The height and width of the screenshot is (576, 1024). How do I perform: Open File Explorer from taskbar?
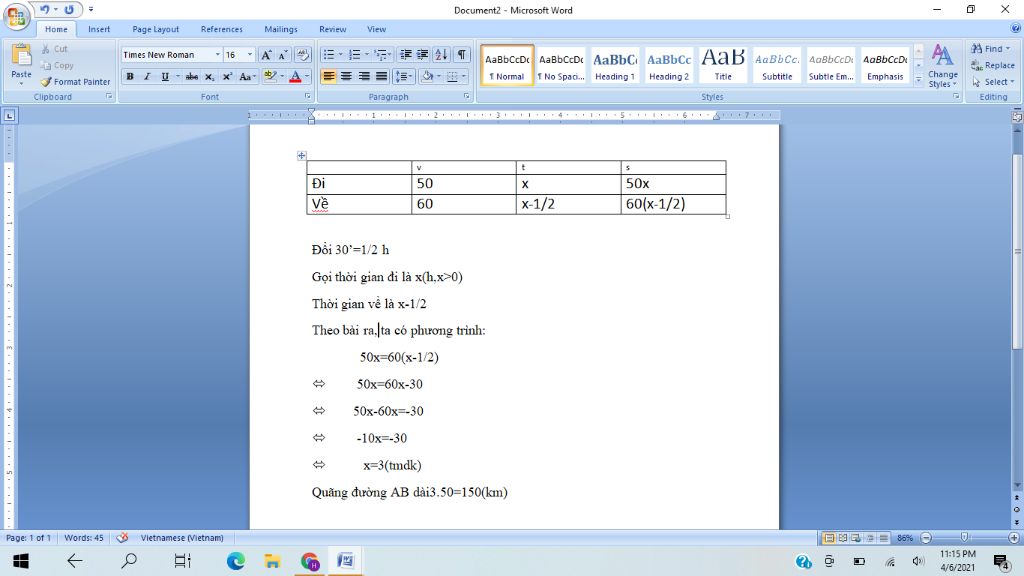click(x=272, y=561)
